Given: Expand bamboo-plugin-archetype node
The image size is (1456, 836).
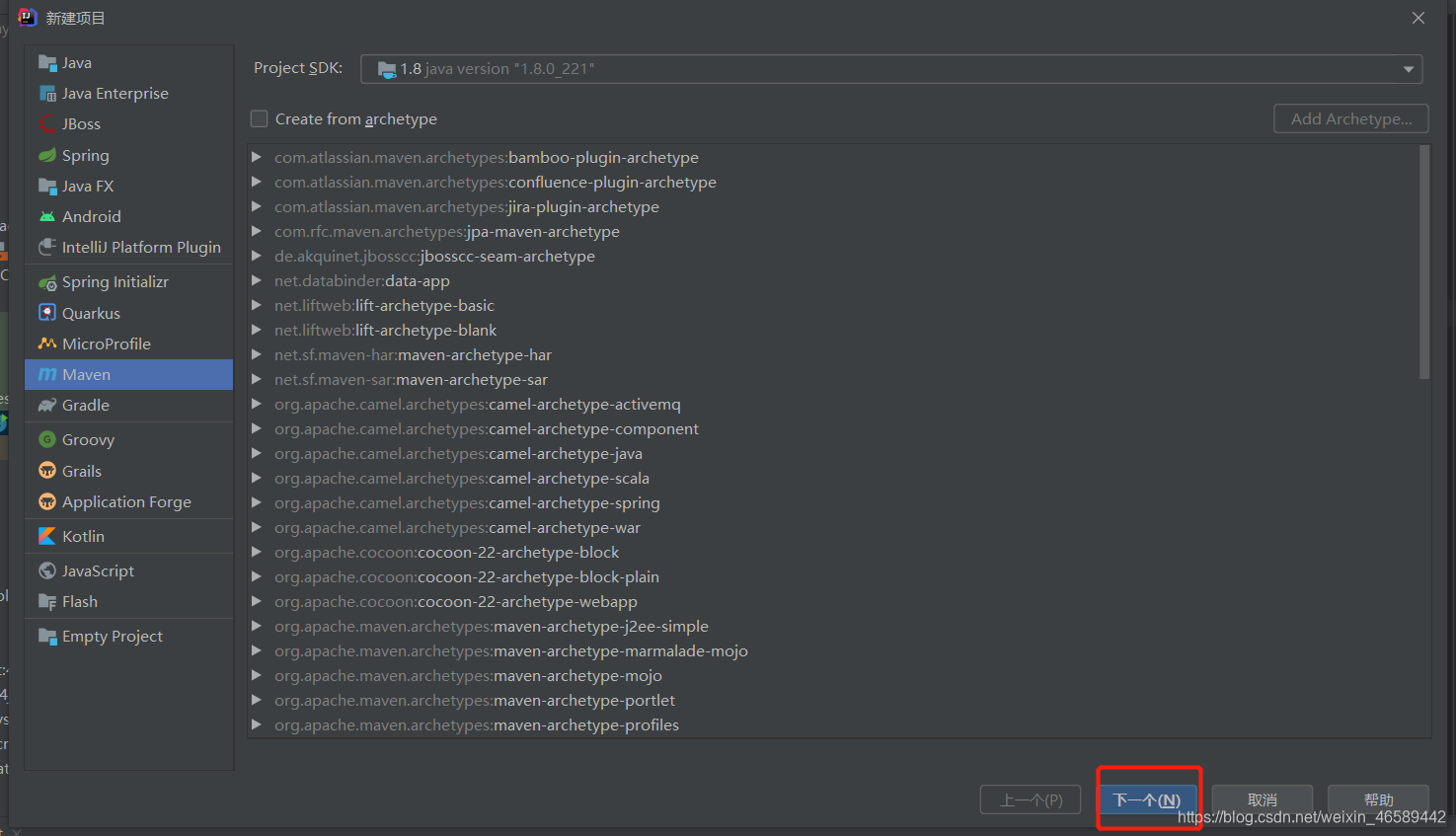Looking at the screenshot, I should tap(257, 157).
